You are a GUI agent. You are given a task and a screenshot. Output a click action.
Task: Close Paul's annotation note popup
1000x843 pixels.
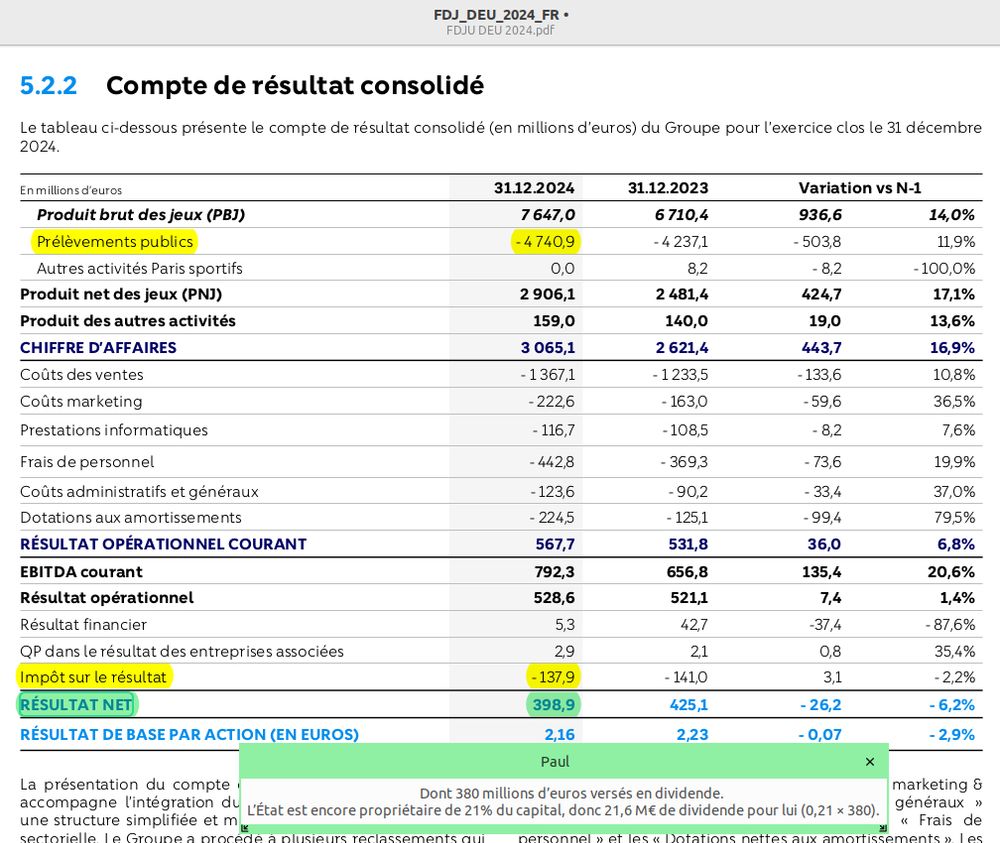click(870, 761)
